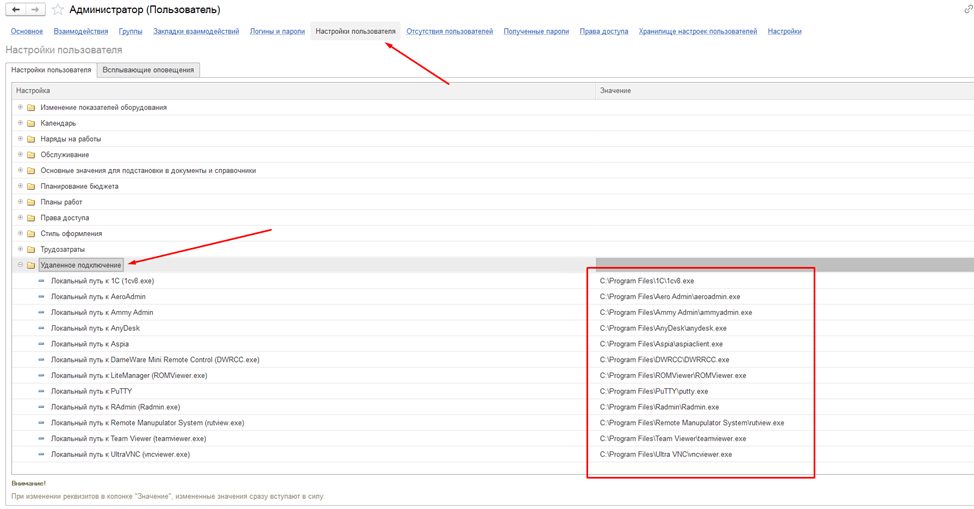Click the back arrow navigation button
Image resolution: width=974 pixels, height=509 pixels.
click(16, 10)
